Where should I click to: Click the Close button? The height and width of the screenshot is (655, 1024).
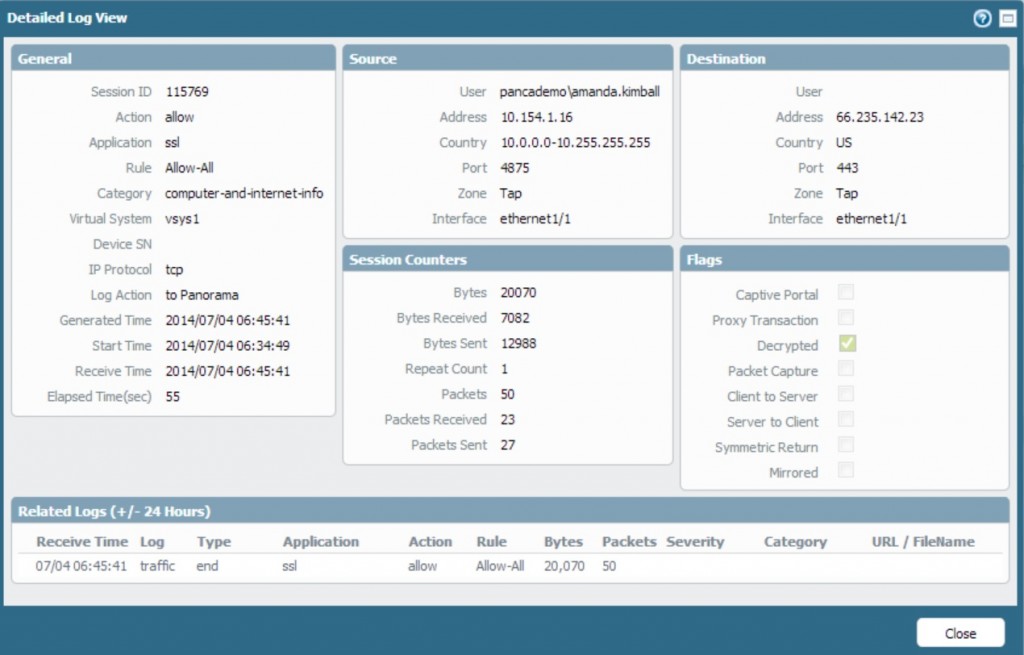pyautogui.click(x=959, y=633)
